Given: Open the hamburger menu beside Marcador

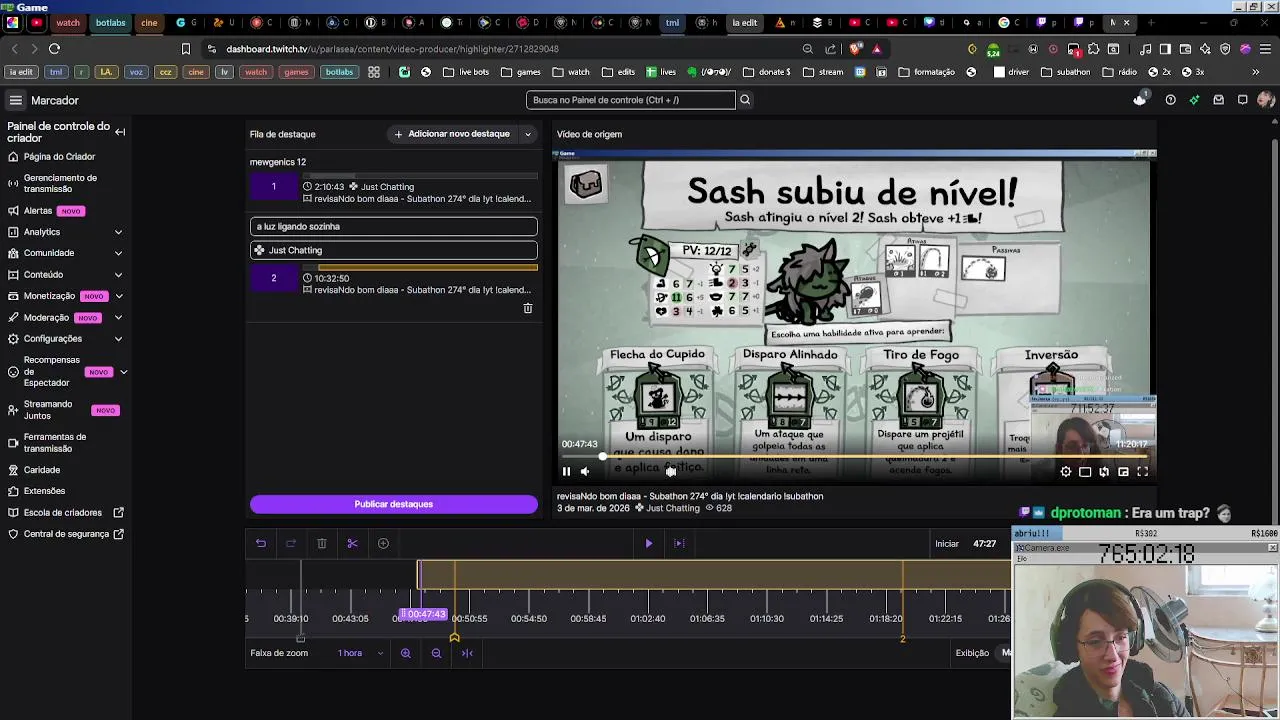Looking at the screenshot, I should point(16,100).
